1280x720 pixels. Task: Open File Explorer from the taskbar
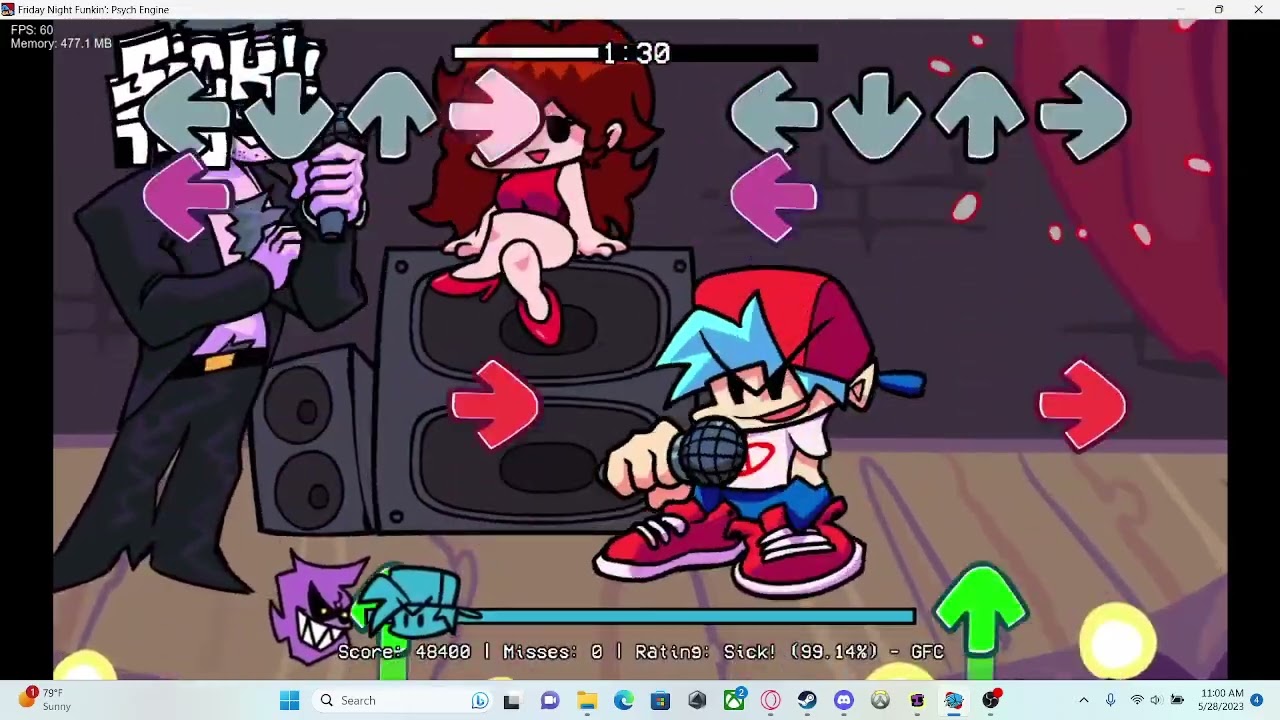point(586,700)
